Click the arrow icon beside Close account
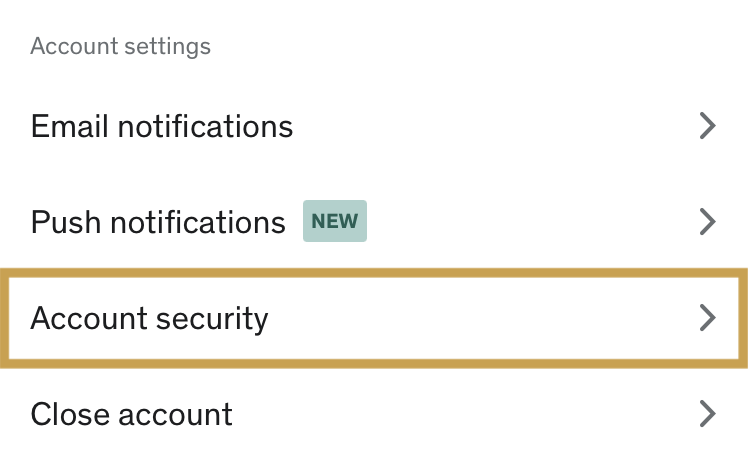 [x=708, y=413]
